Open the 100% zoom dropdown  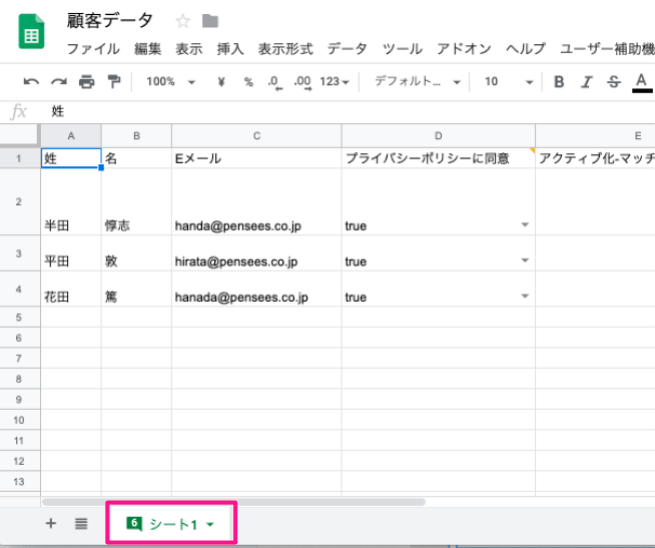point(170,82)
